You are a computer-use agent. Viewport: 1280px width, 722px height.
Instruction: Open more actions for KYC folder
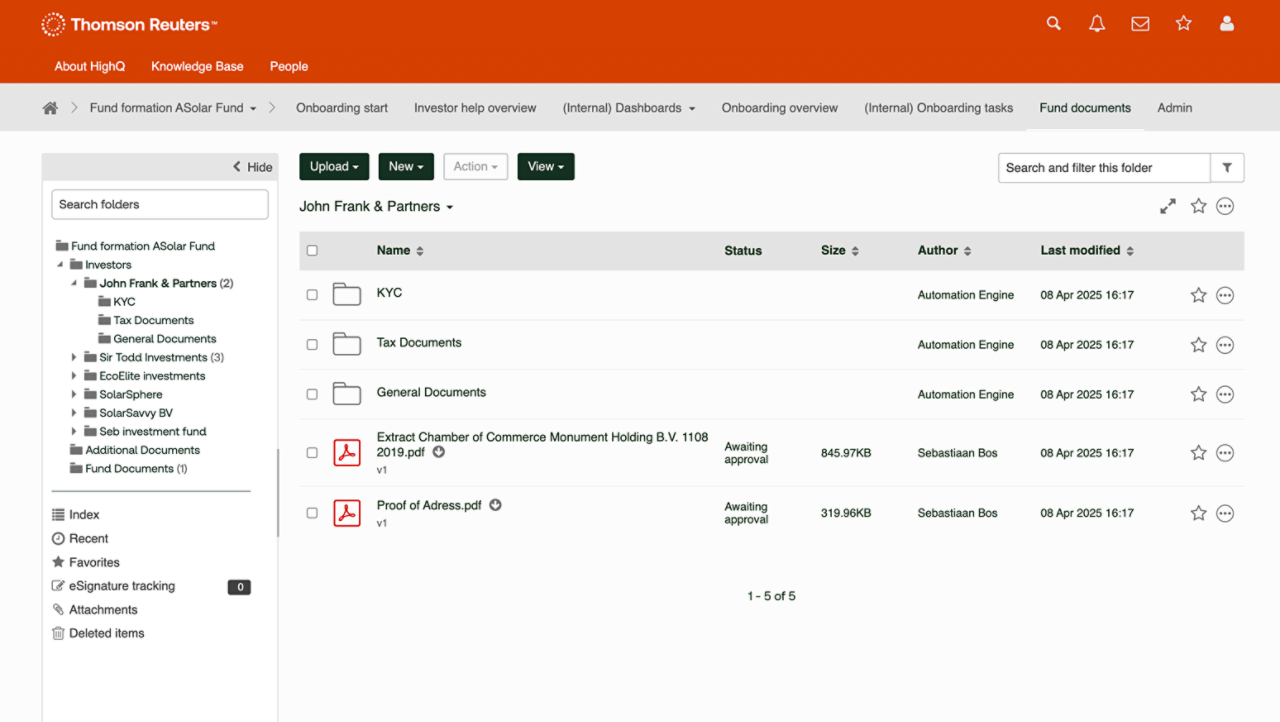point(1225,295)
